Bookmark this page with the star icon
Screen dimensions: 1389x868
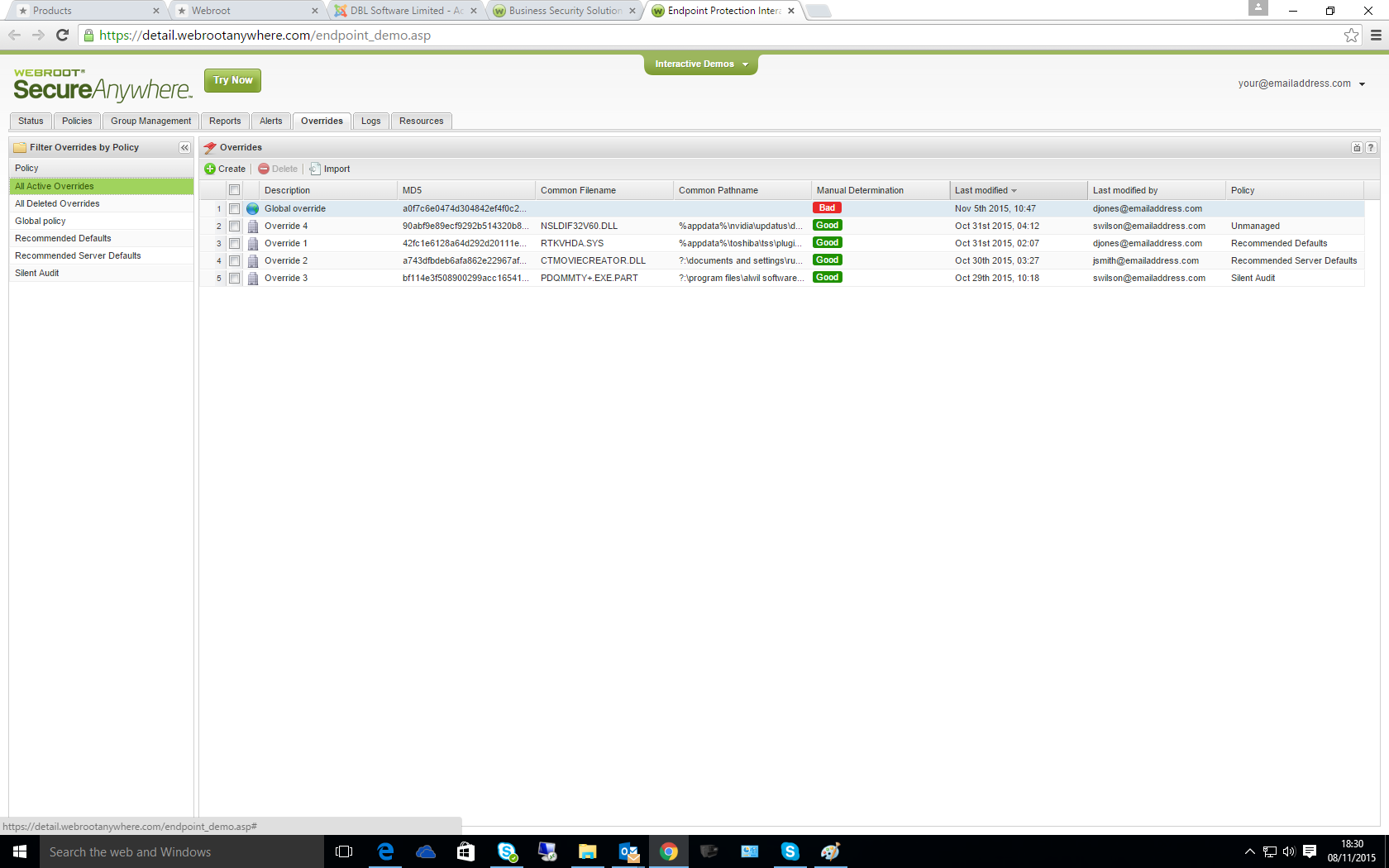pyautogui.click(x=1351, y=35)
